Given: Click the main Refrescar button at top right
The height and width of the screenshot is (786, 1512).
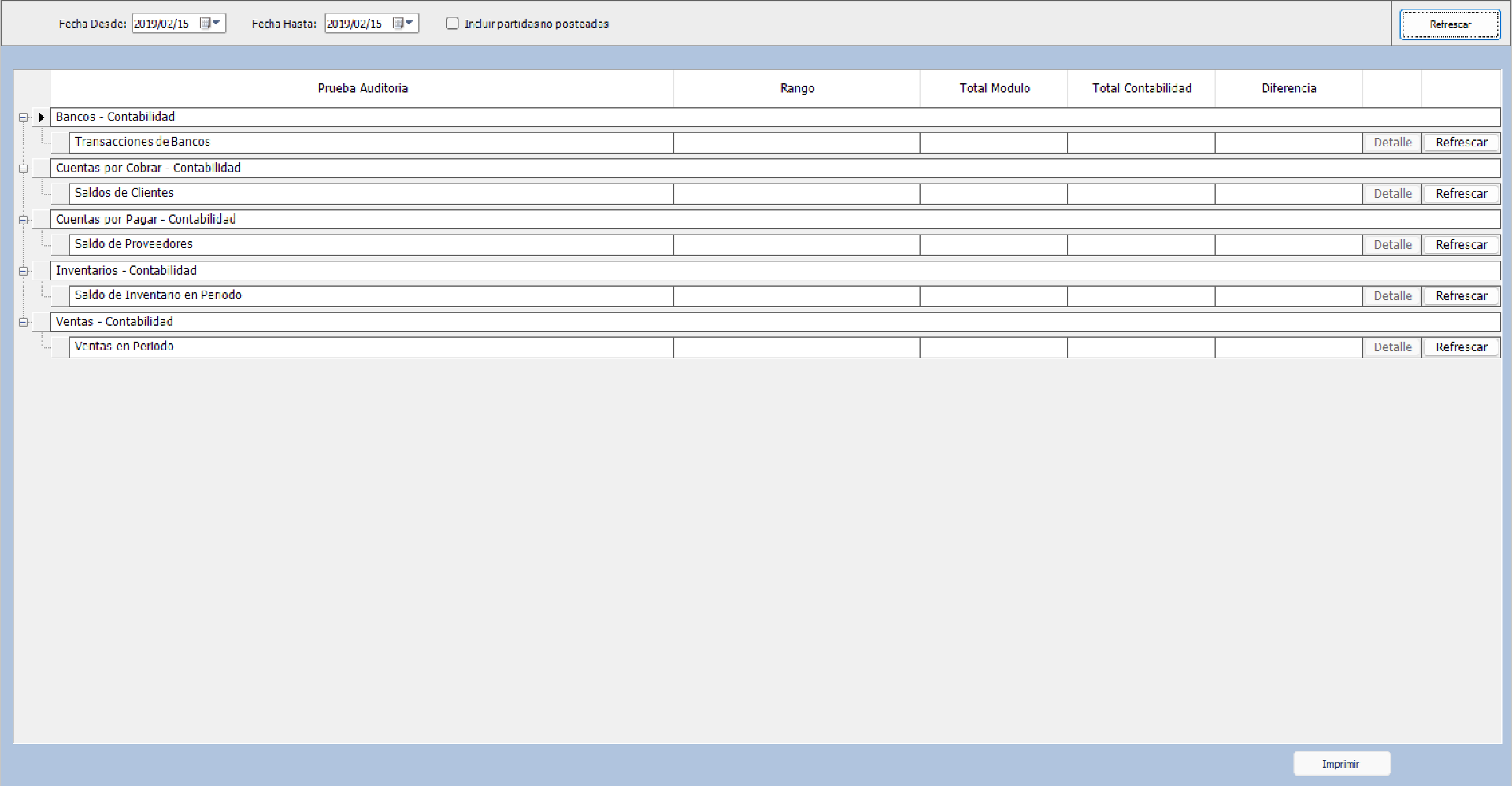Looking at the screenshot, I should click(1450, 24).
